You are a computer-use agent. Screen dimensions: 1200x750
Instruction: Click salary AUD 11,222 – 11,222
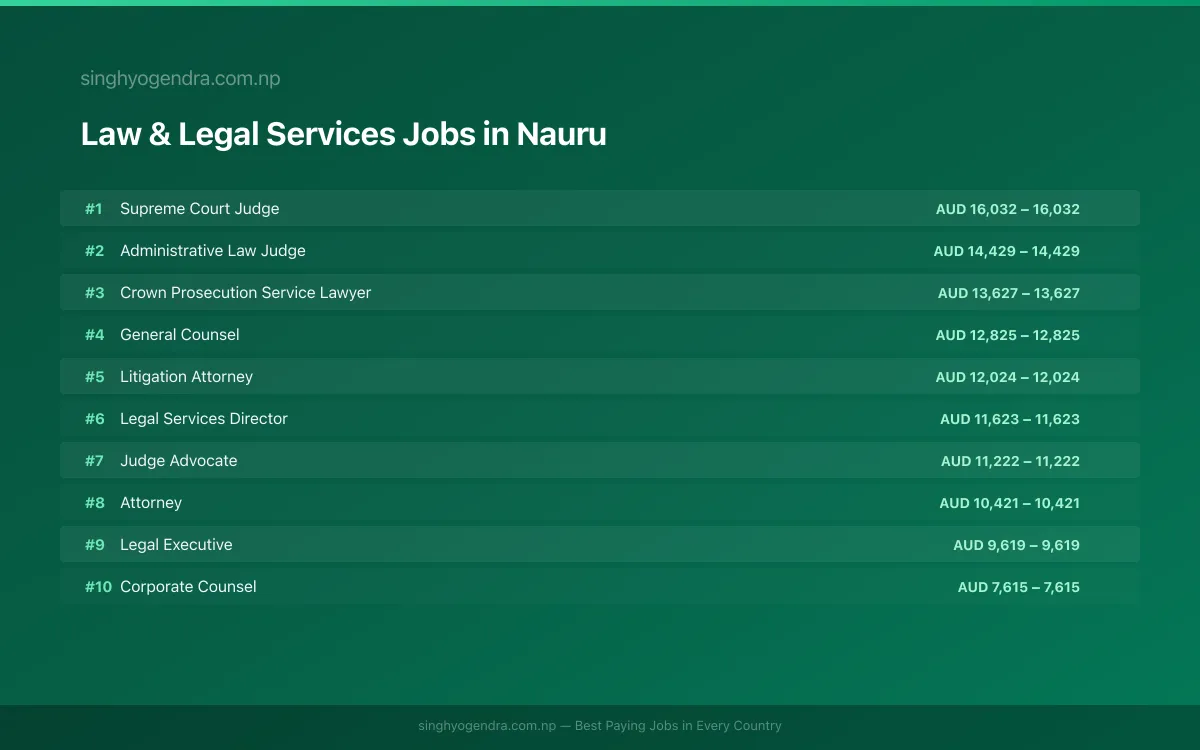click(x=1010, y=461)
